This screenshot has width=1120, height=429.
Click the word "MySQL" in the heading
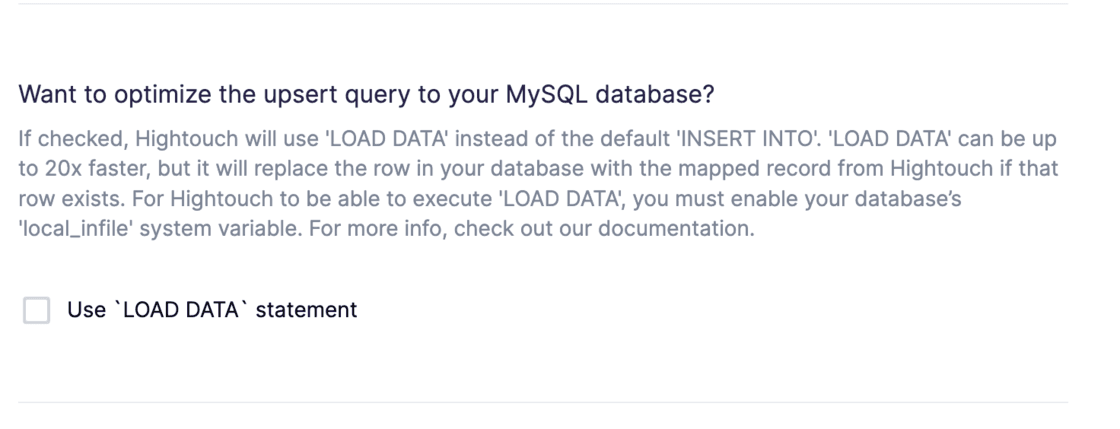[x=548, y=95]
